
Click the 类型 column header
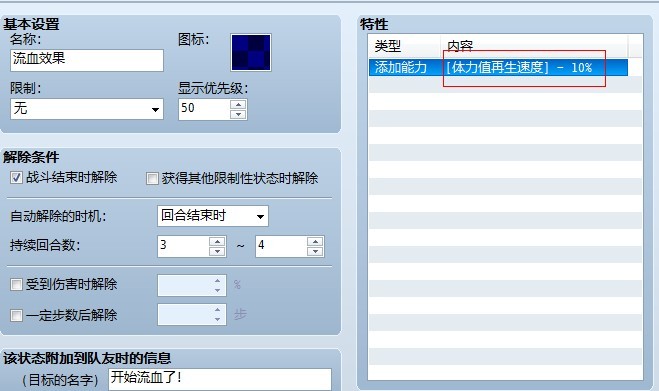coord(405,46)
